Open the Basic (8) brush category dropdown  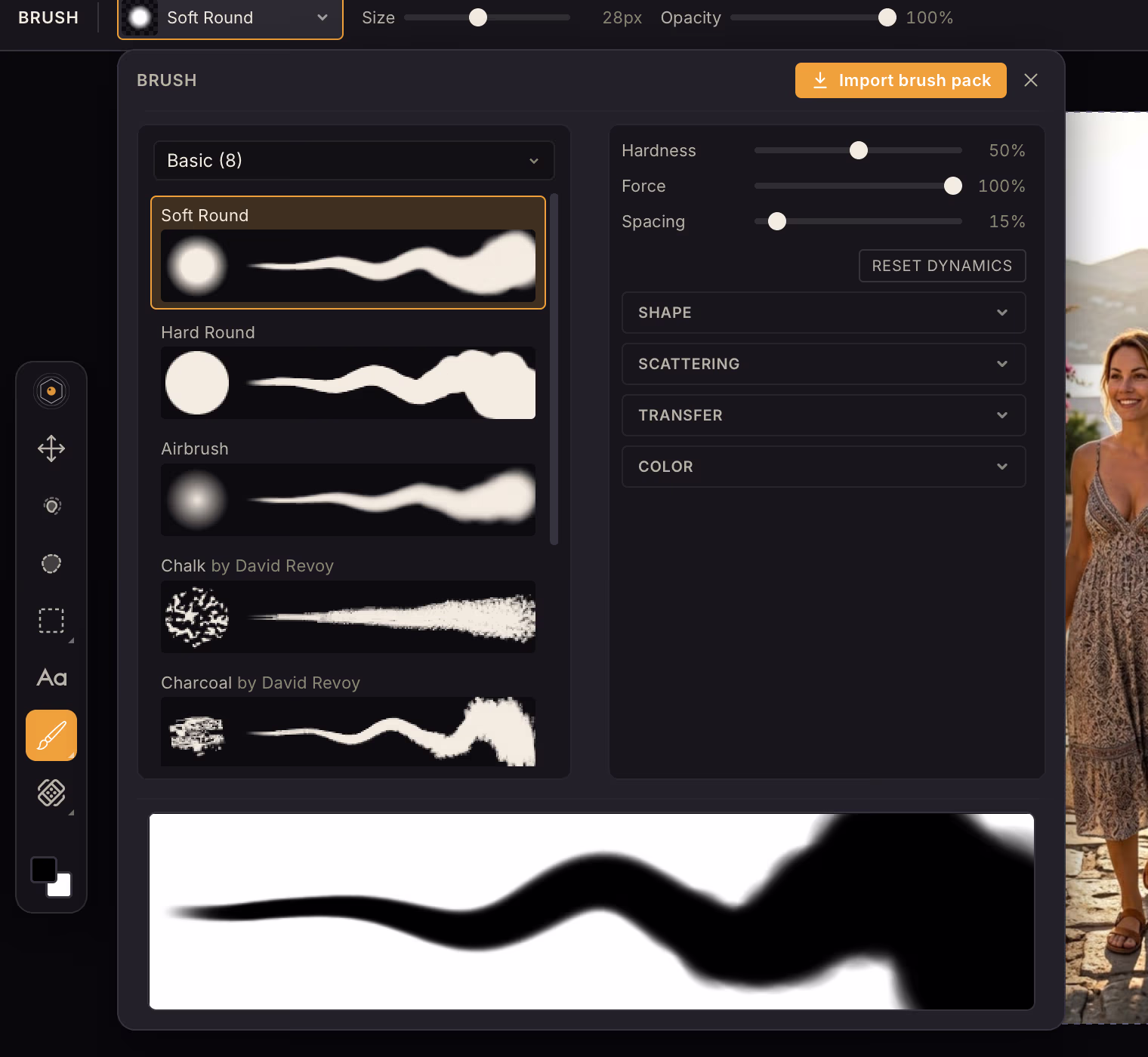click(354, 161)
